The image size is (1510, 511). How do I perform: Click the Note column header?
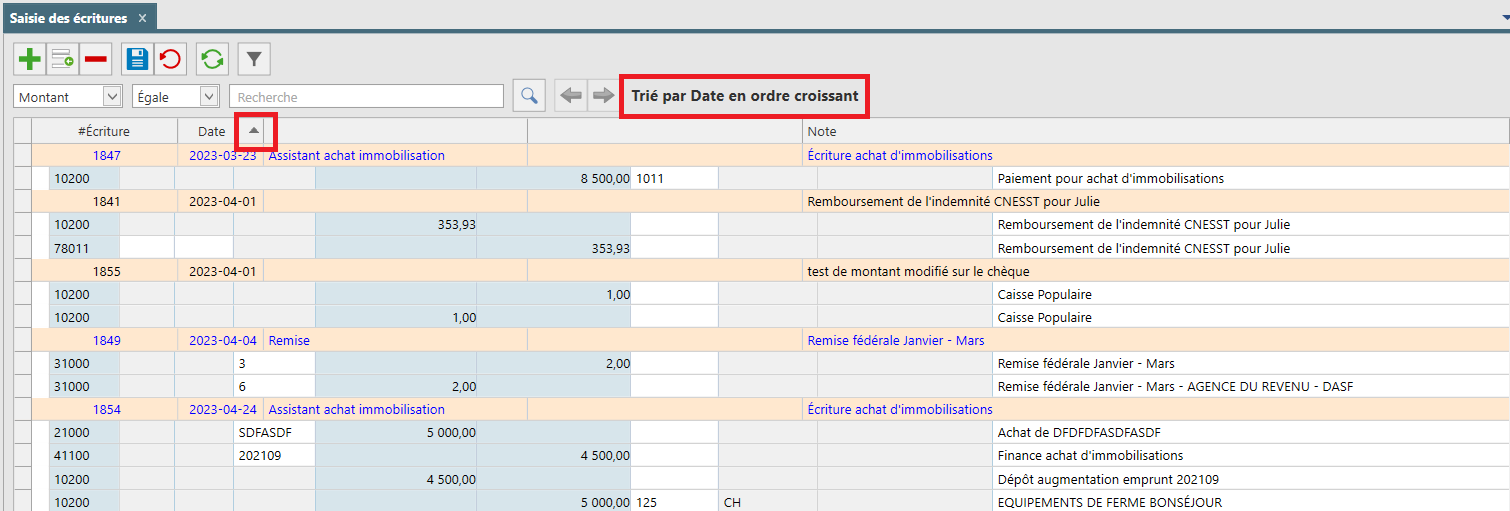[x=1155, y=131]
